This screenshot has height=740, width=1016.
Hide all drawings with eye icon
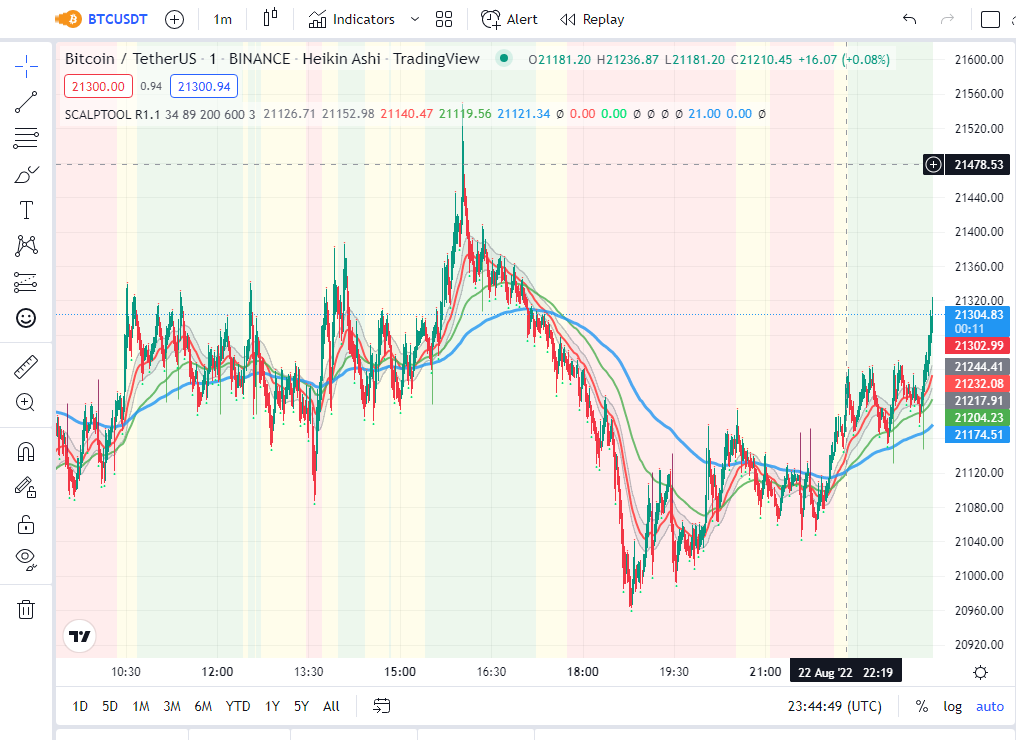coord(26,559)
